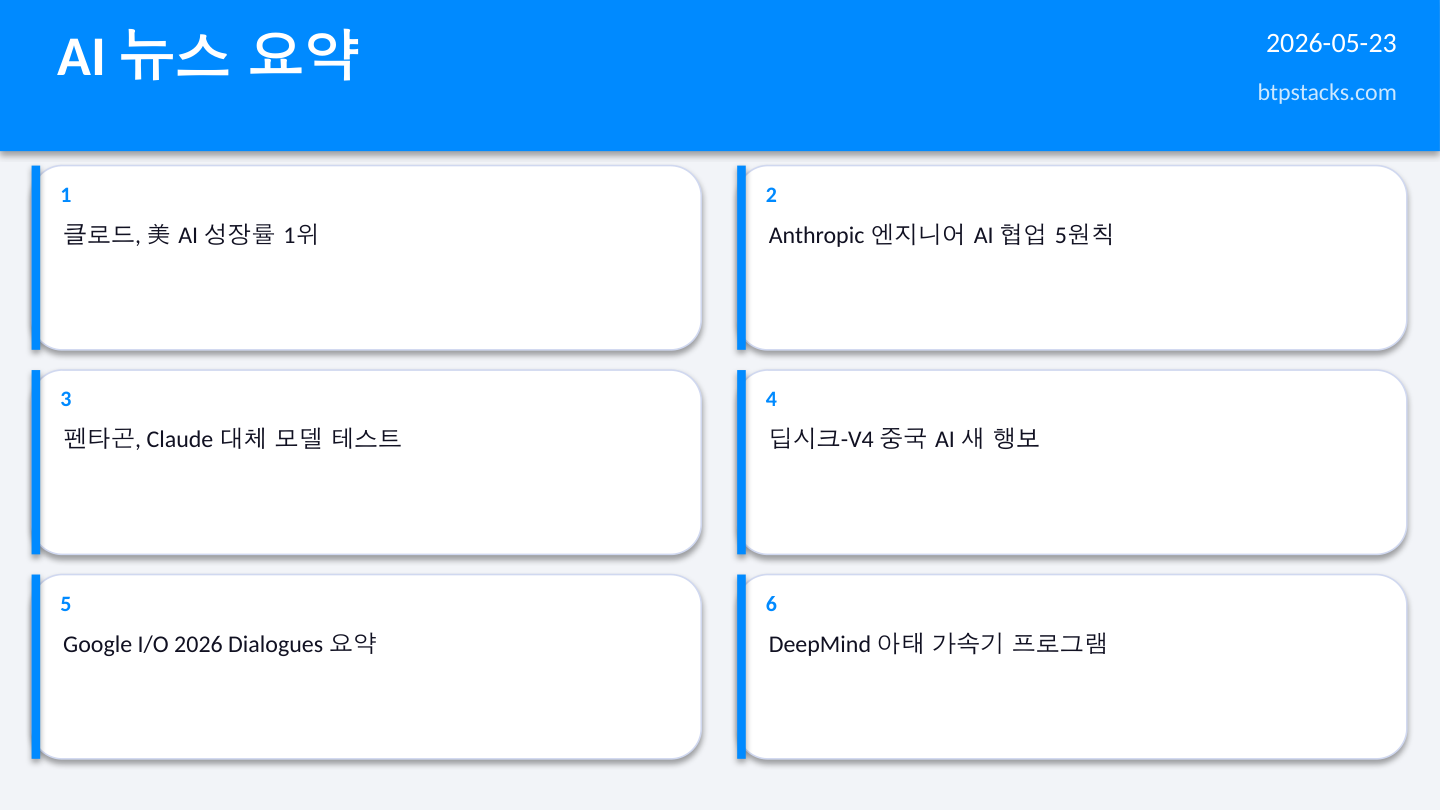Open the card titled 클로드, 美 AI 성장률 1위

tap(366, 257)
